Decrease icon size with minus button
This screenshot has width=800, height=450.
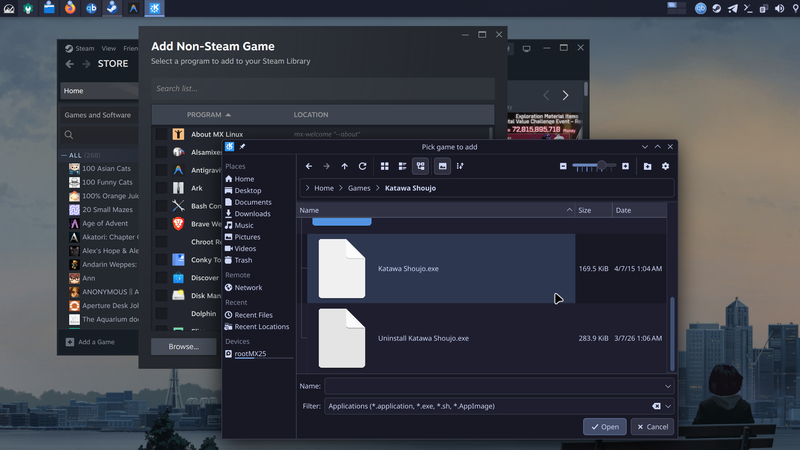tap(563, 166)
